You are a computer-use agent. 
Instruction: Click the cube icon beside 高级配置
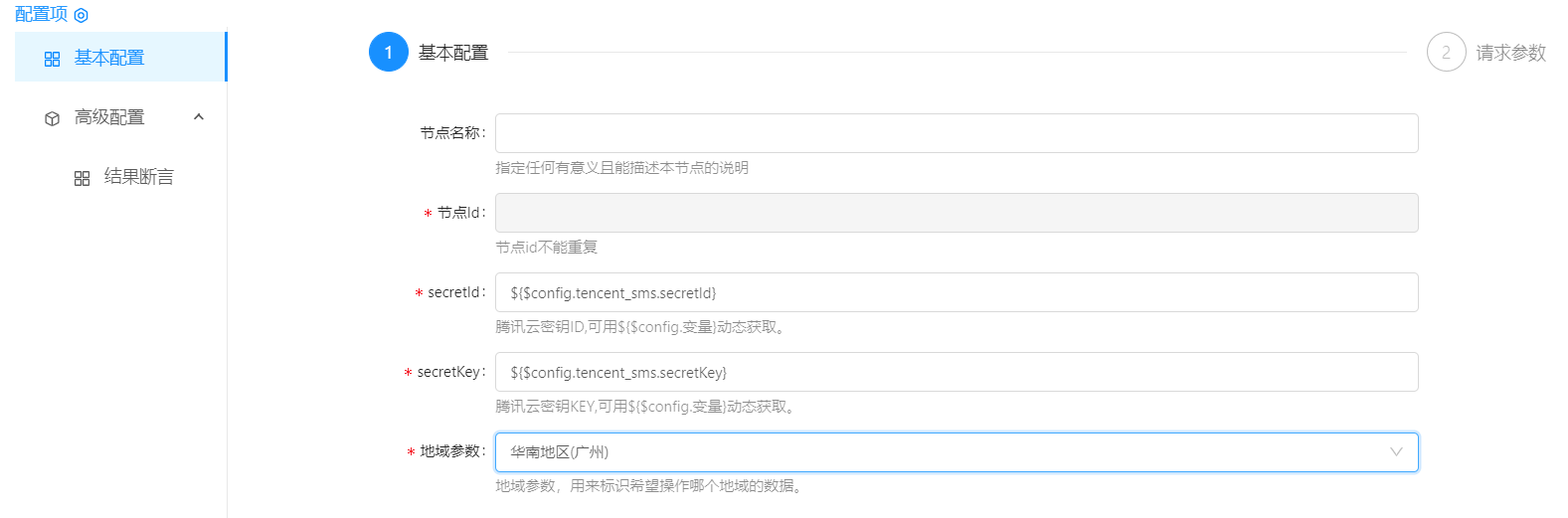click(x=53, y=118)
